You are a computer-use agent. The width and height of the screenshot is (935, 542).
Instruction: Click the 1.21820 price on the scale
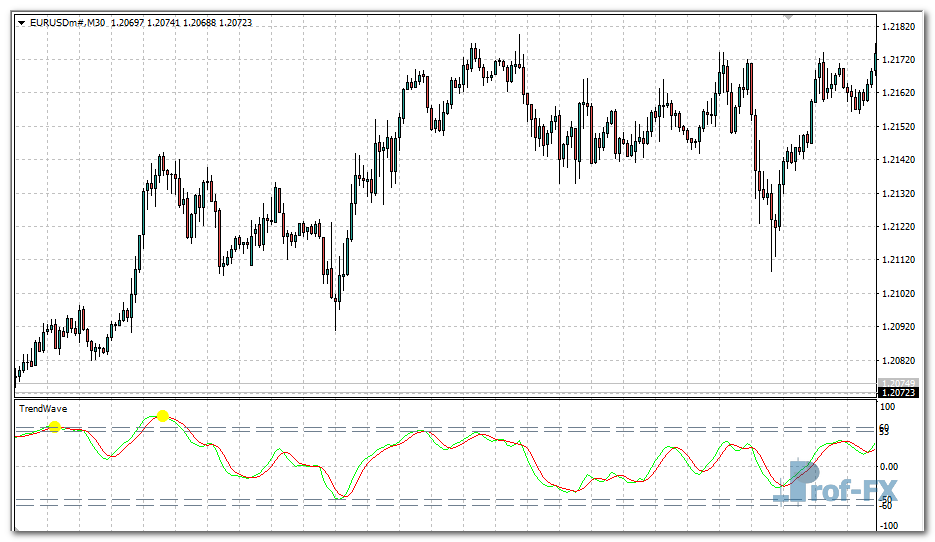click(x=899, y=26)
